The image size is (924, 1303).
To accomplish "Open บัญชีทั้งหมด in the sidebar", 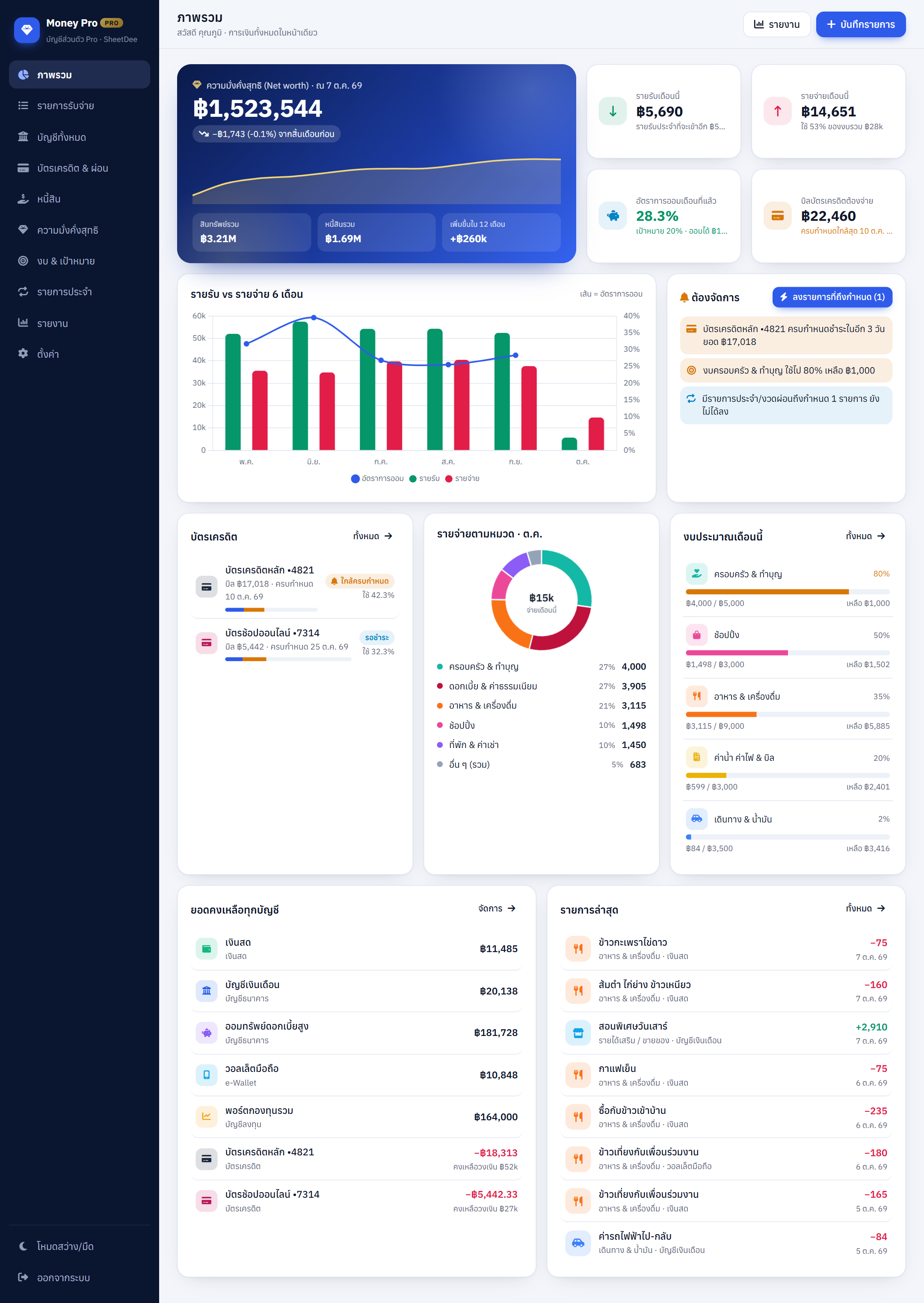I will 80,137.
